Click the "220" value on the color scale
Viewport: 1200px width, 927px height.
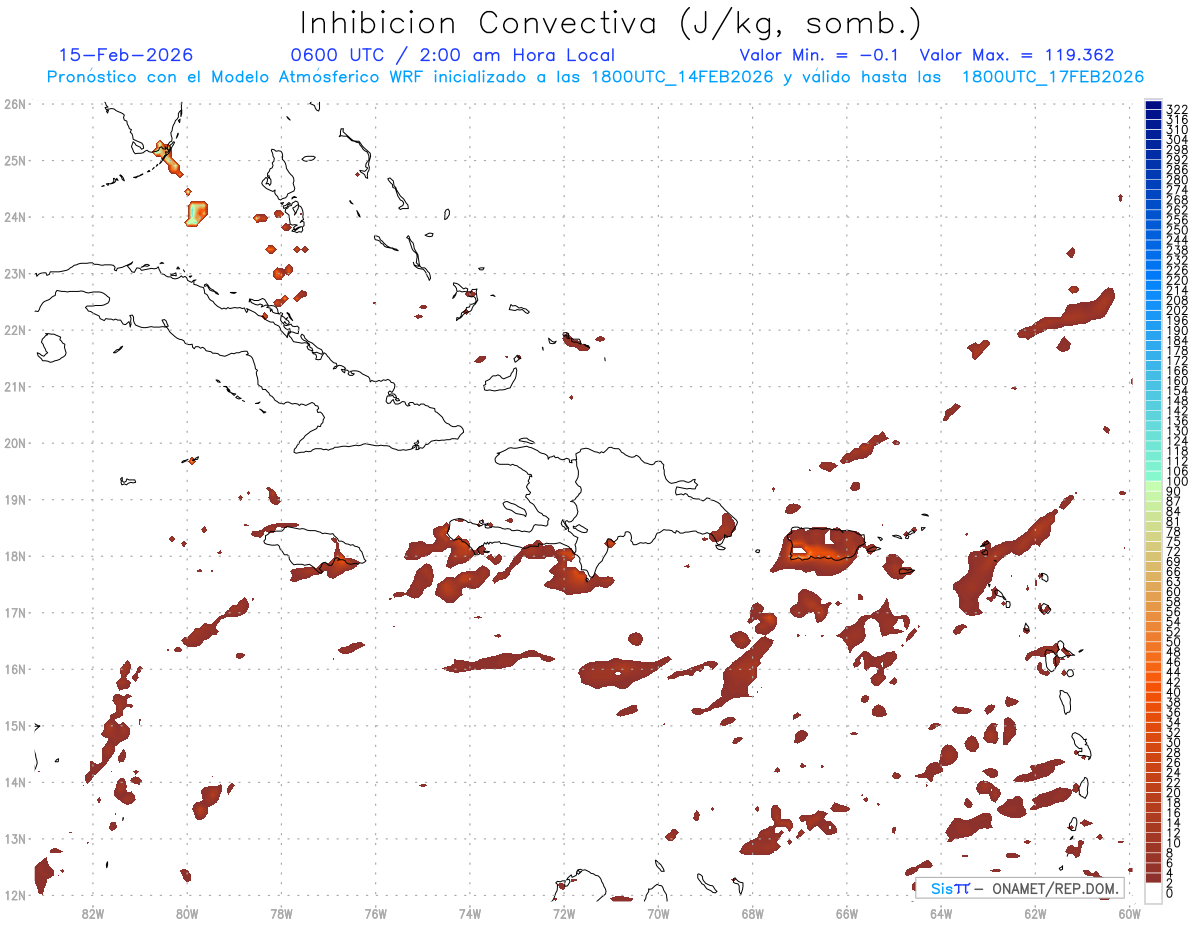tap(1177, 281)
